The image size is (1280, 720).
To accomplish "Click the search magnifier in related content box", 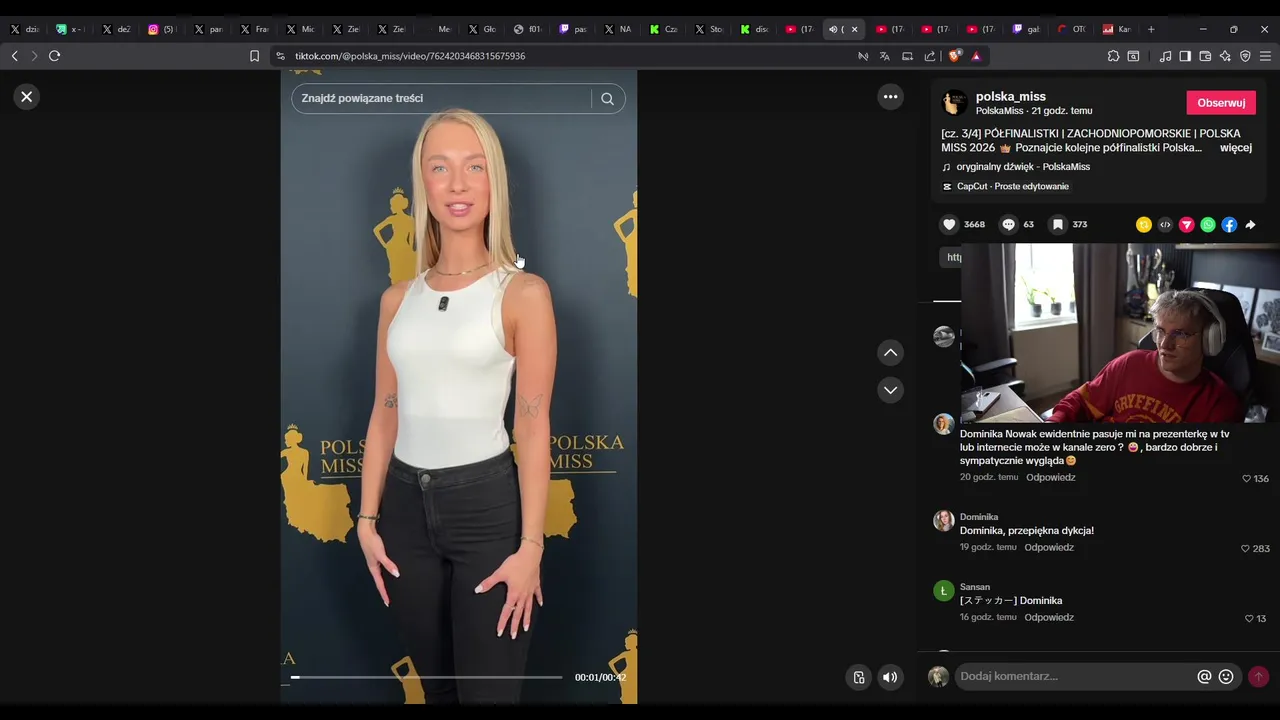I will pos(607,99).
